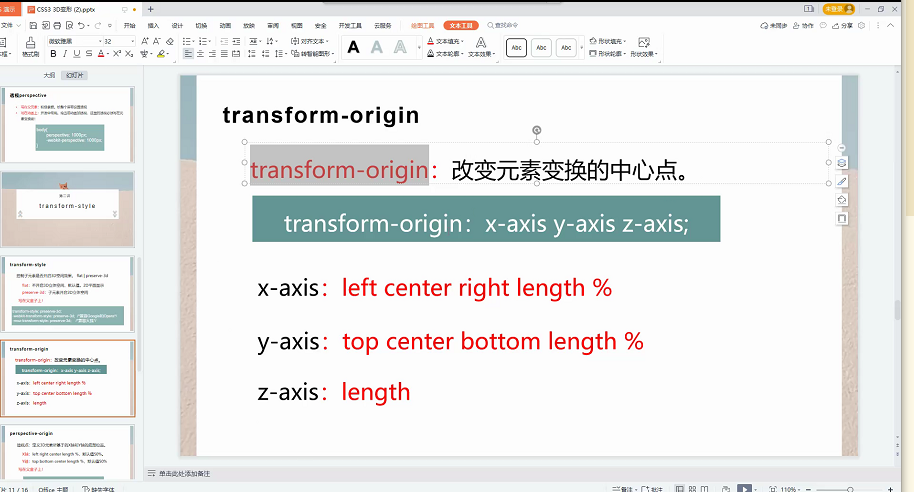Toggle underline formatting
The width and height of the screenshot is (914, 492).
[x=76, y=54]
